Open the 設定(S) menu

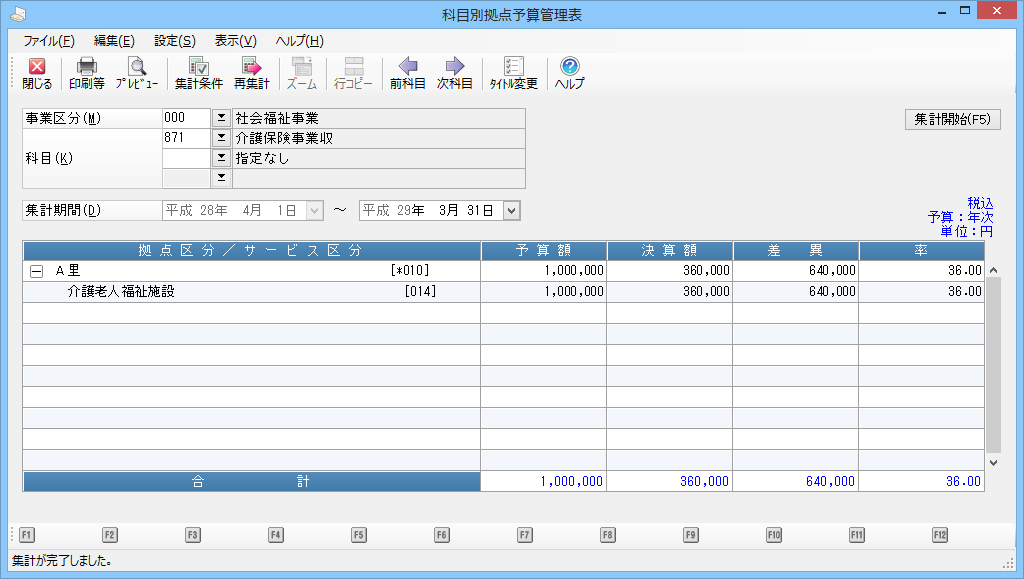tap(175, 41)
